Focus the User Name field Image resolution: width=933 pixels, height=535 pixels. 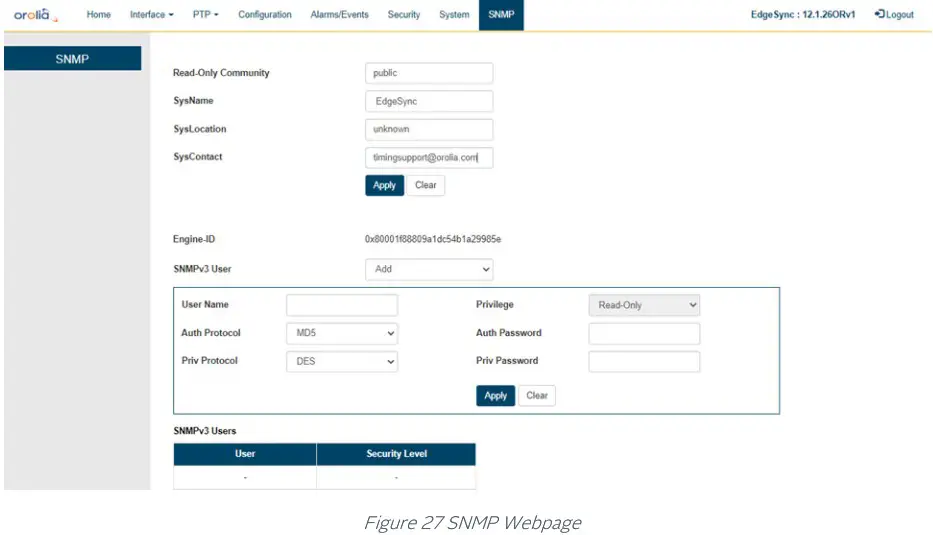click(342, 305)
